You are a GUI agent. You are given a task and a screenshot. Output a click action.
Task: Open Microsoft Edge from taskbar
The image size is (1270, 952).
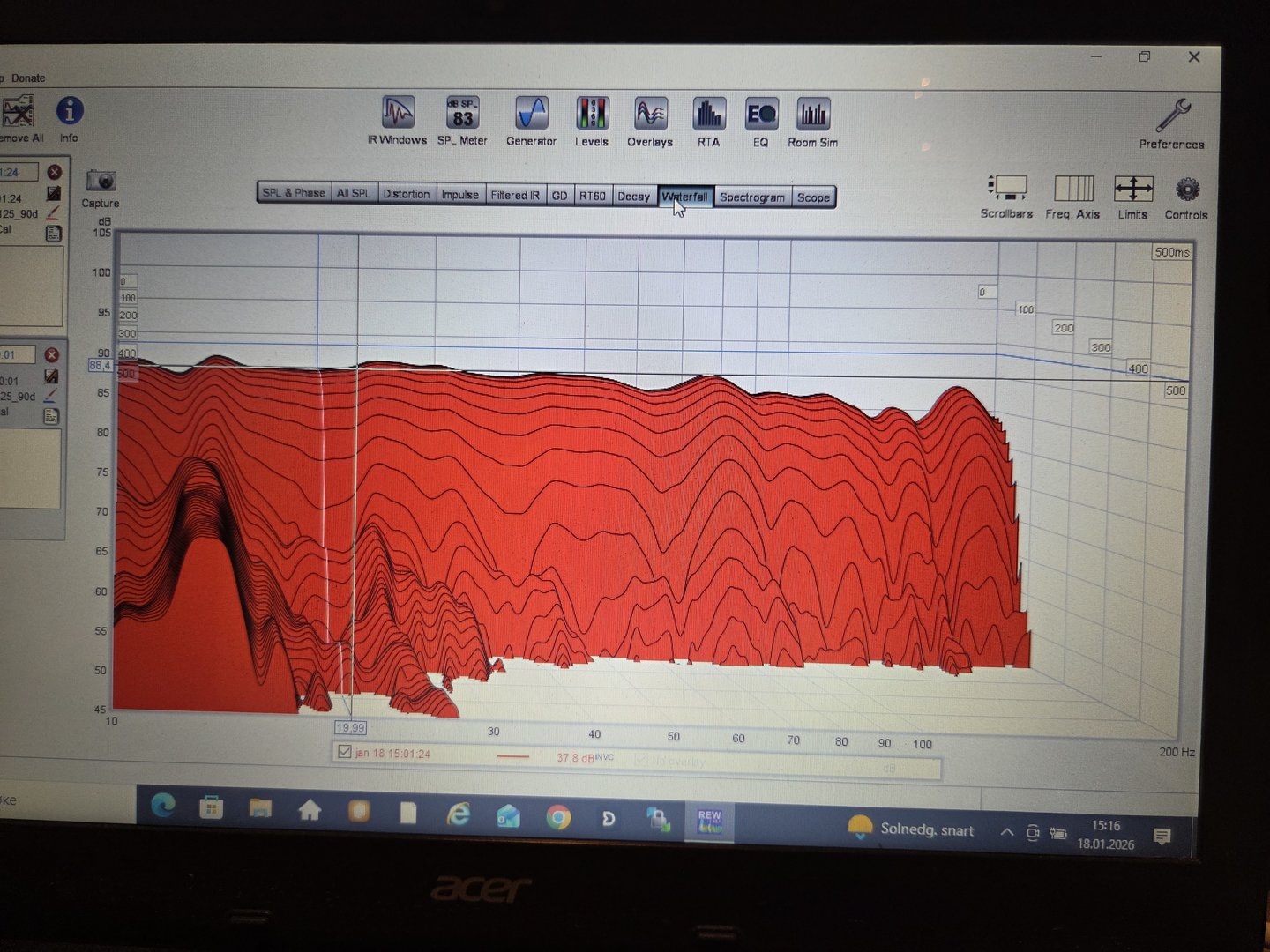(163, 806)
